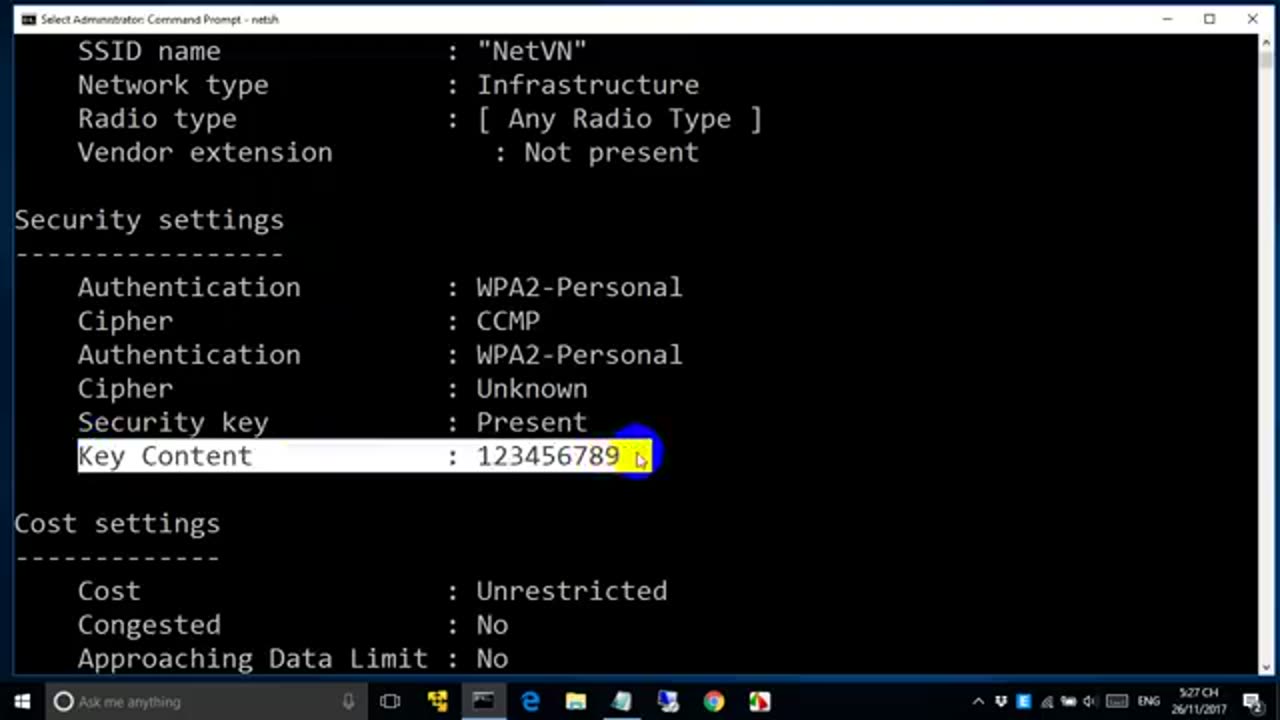Open the notepad-style app on the taskbar

tap(622, 702)
